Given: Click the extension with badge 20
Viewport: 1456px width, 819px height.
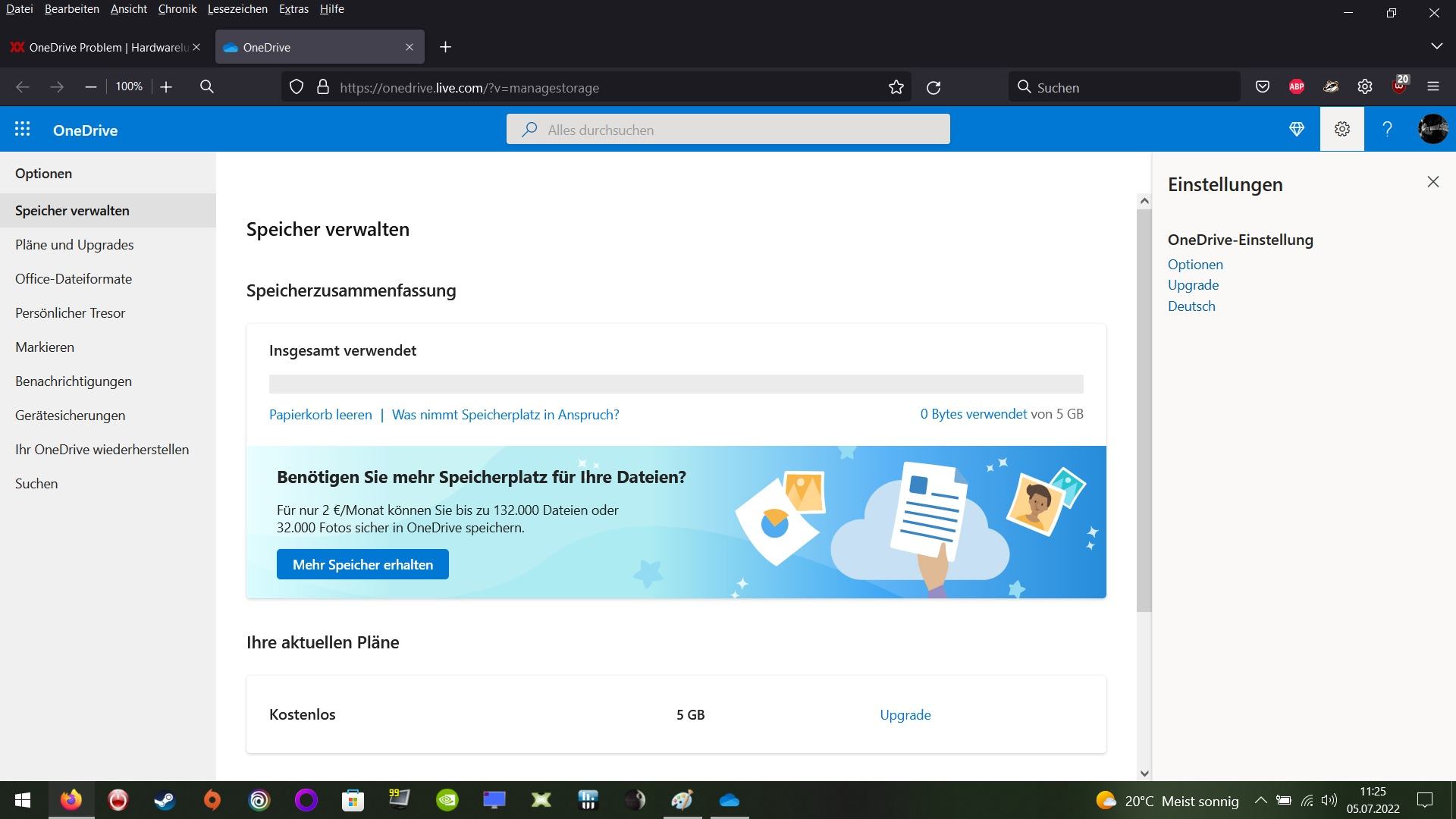Looking at the screenshot, I should pyautogui.click(x=1400, y=85).
